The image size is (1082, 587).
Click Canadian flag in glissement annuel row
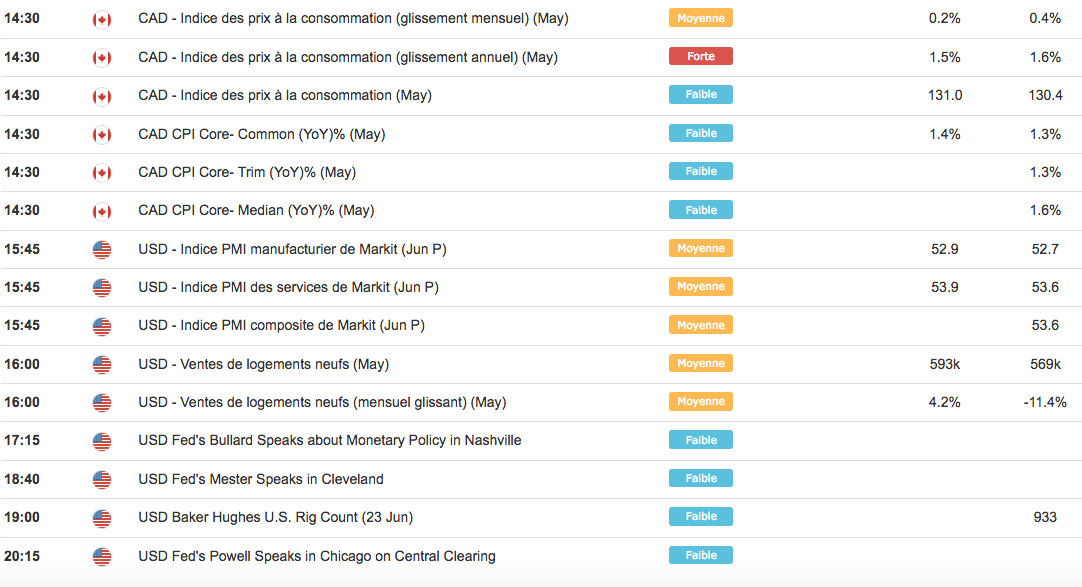101,57
